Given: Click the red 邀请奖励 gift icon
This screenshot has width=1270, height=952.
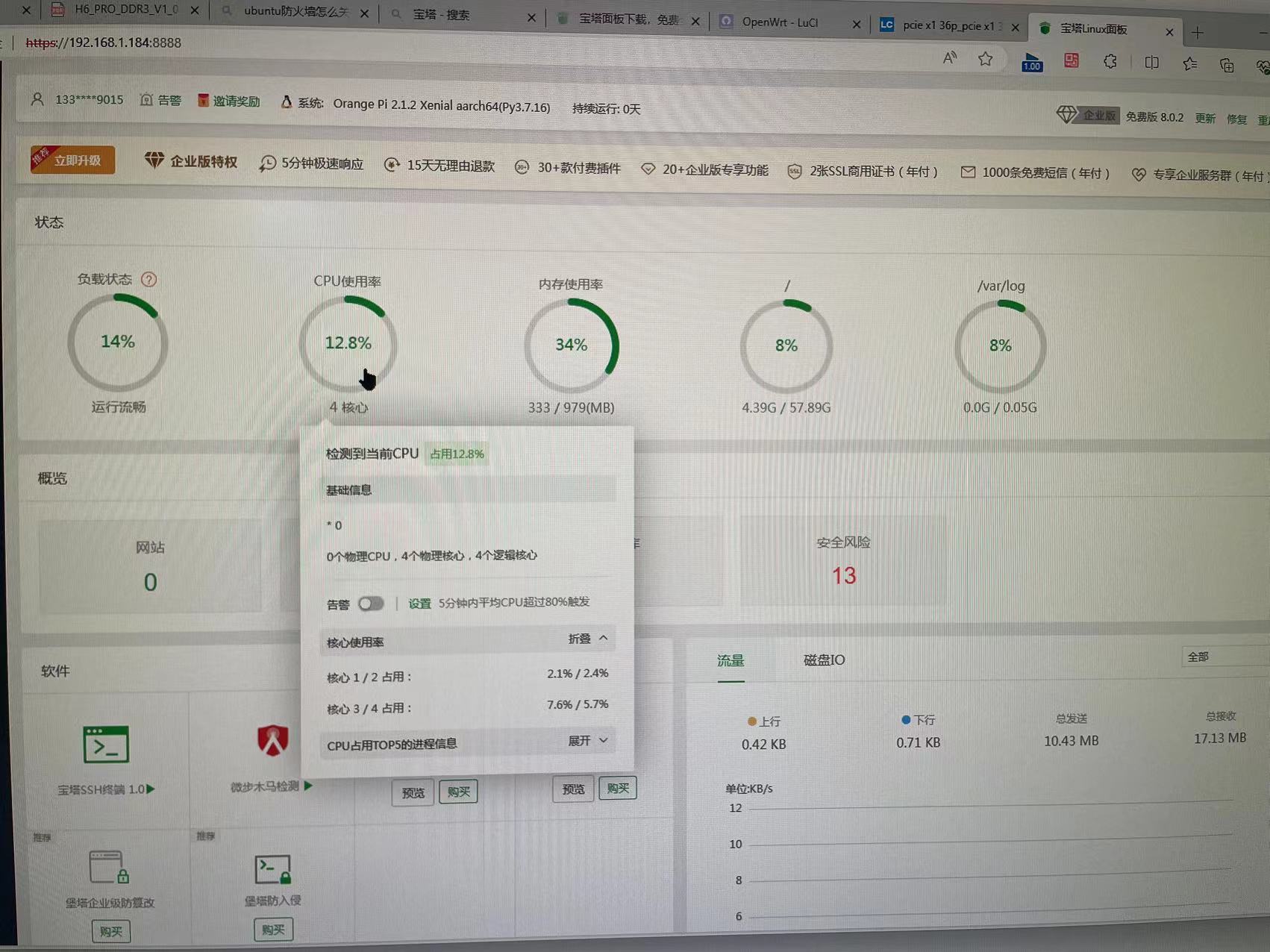Looking at the screenshot, I should point(203,100).
